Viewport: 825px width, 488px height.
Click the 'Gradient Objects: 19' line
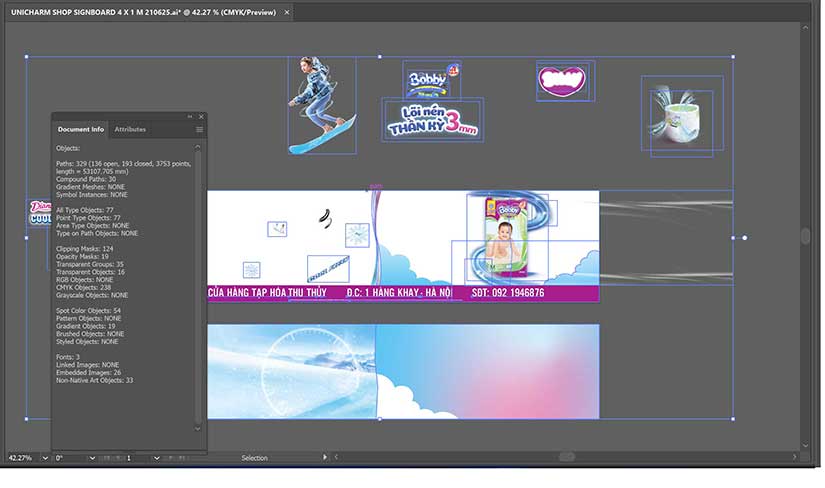[86, 326]
